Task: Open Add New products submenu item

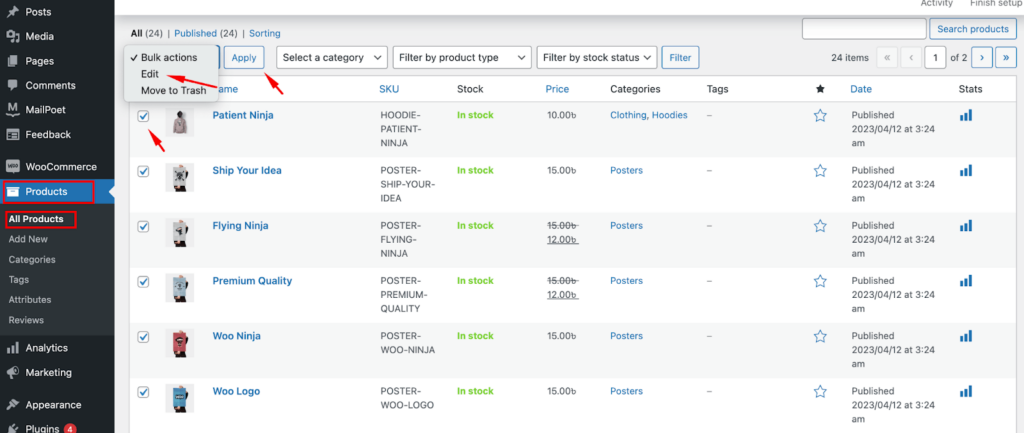Action: 28,239
